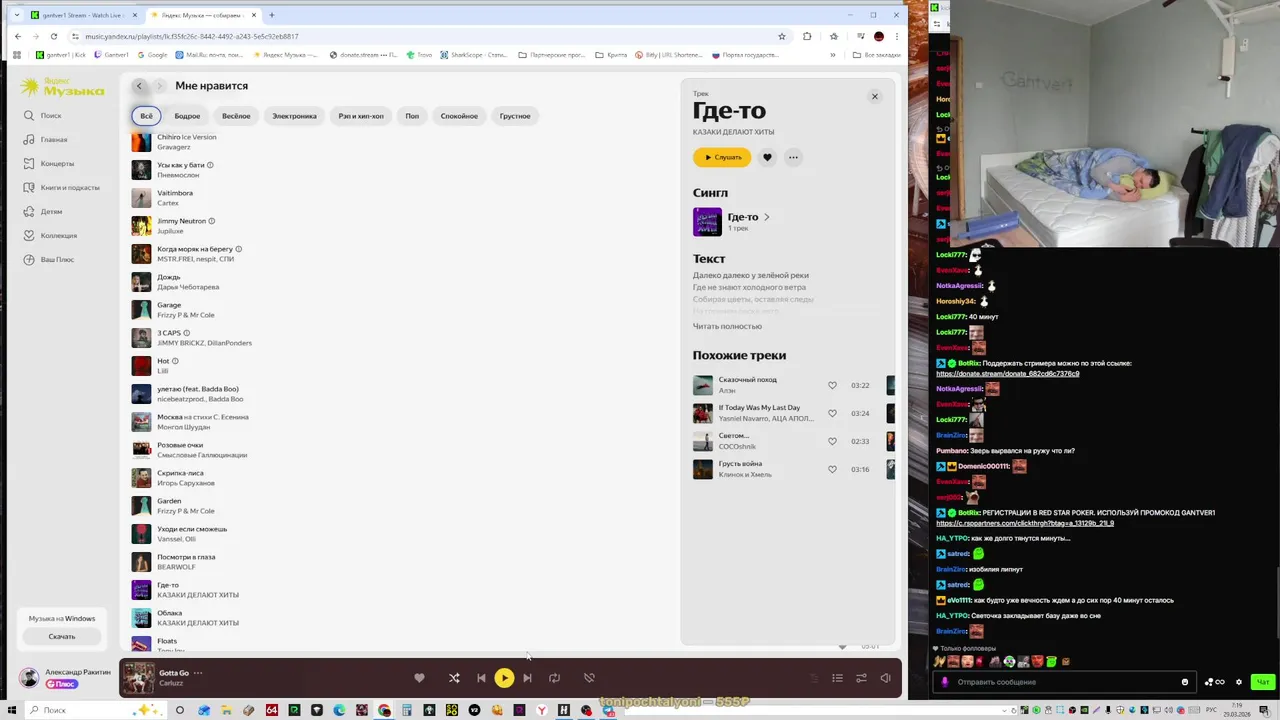Select the Весёлое filter chip
The width and height of the screenshot is (1280, 720).
click(236, 116)
